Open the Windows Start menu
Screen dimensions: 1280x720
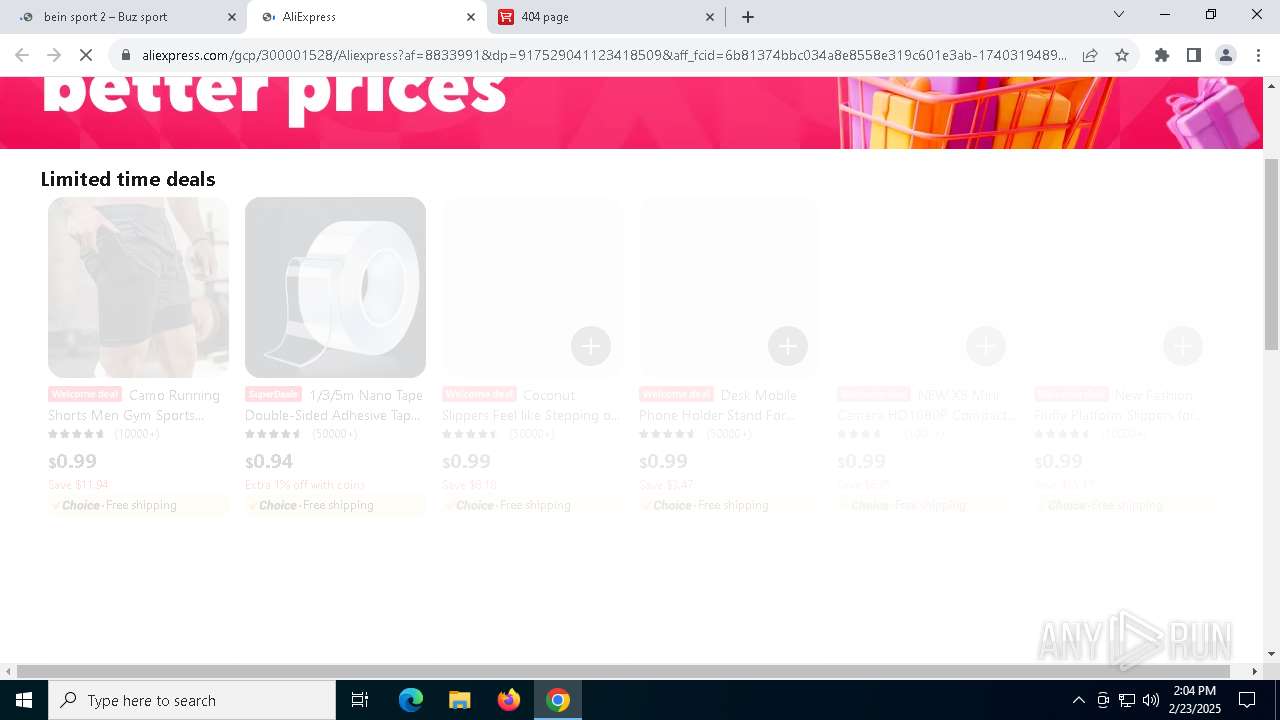click(x=24, y=700)
